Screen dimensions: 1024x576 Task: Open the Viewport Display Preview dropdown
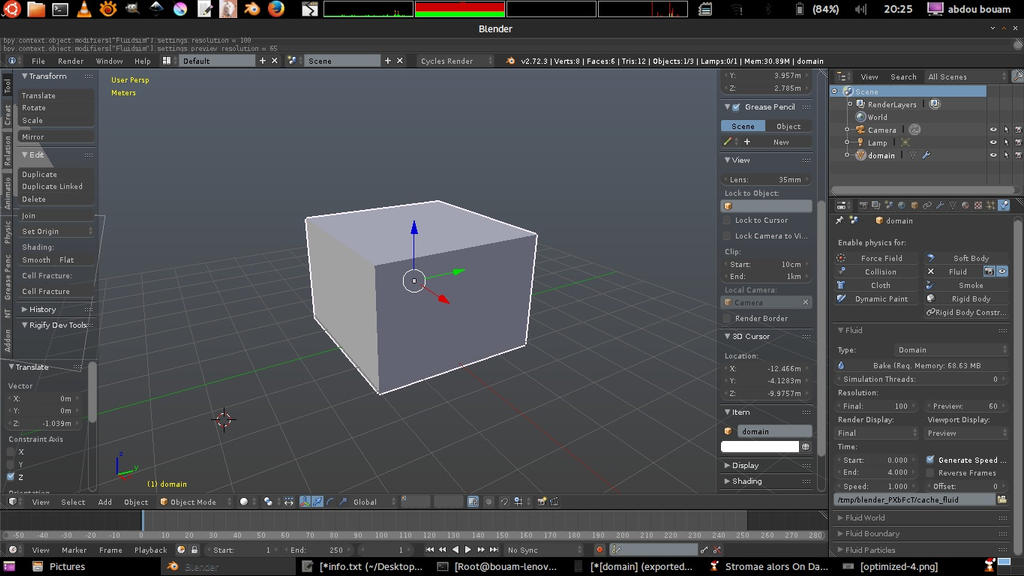point(967,433)
